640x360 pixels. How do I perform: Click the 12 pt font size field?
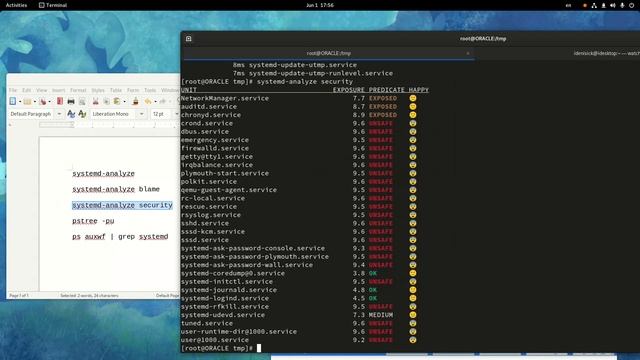point(161,114)
